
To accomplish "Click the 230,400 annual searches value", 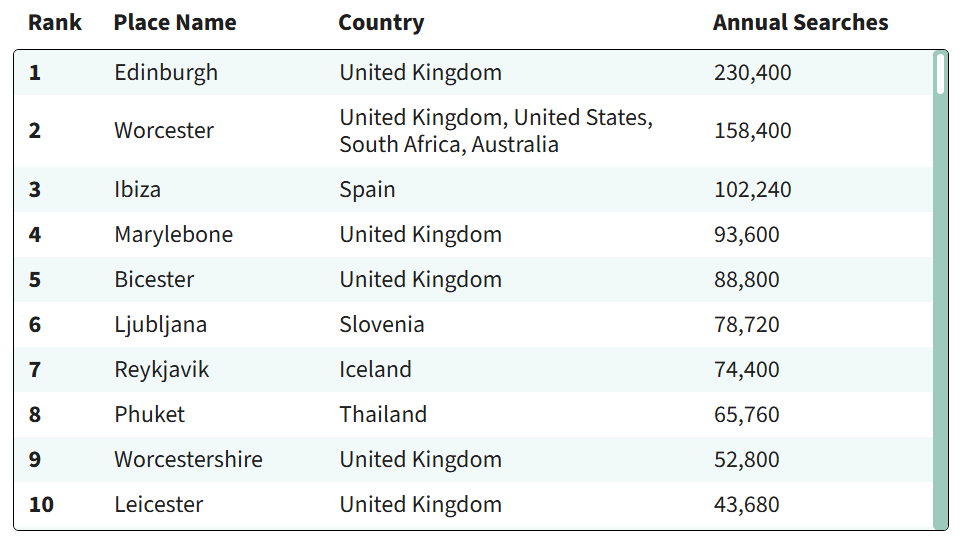I will coord(752,73).
